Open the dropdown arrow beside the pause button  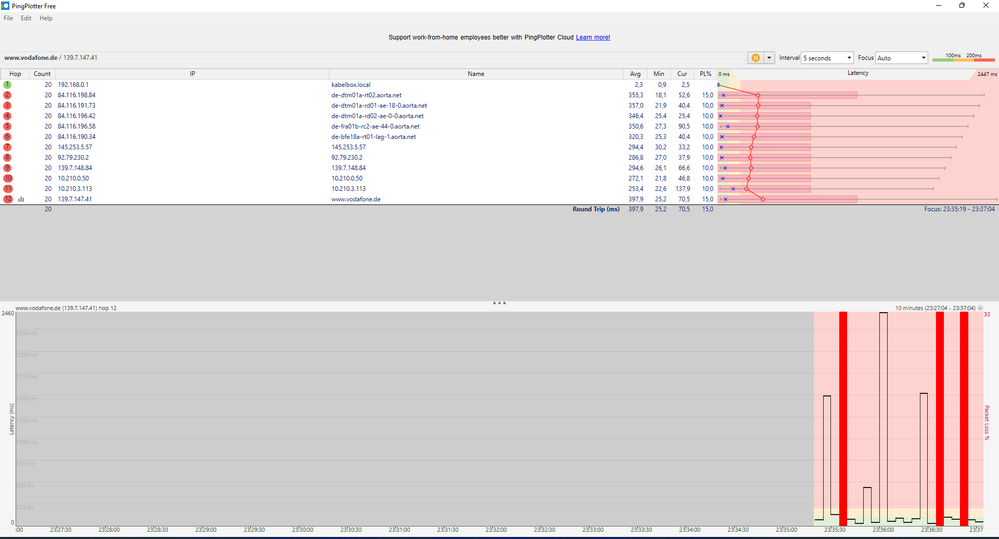pyautogui.click(x=769, y=57)
